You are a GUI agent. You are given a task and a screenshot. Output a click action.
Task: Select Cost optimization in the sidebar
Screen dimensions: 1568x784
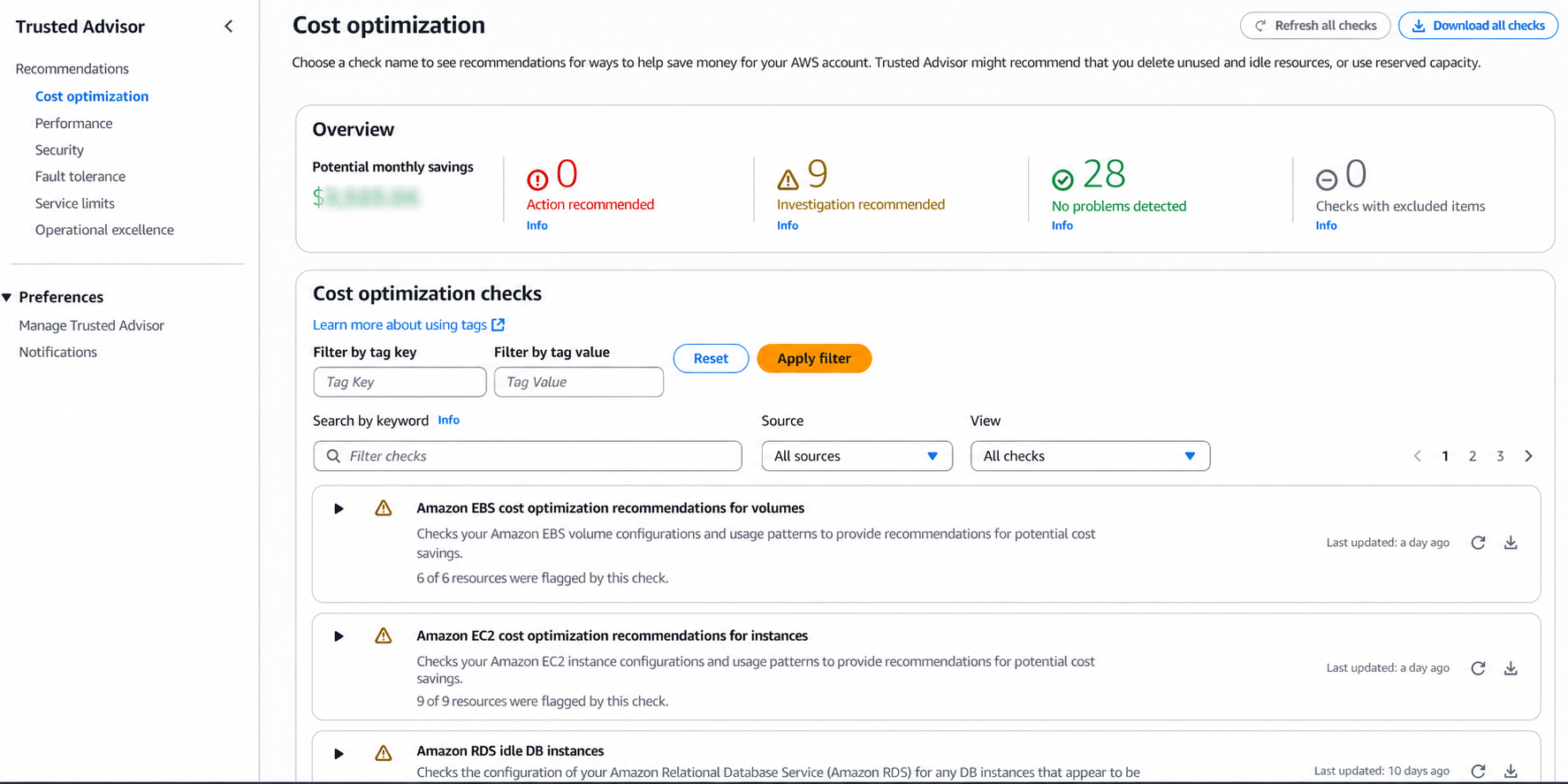pyautogui.click(x=92, y=96)
